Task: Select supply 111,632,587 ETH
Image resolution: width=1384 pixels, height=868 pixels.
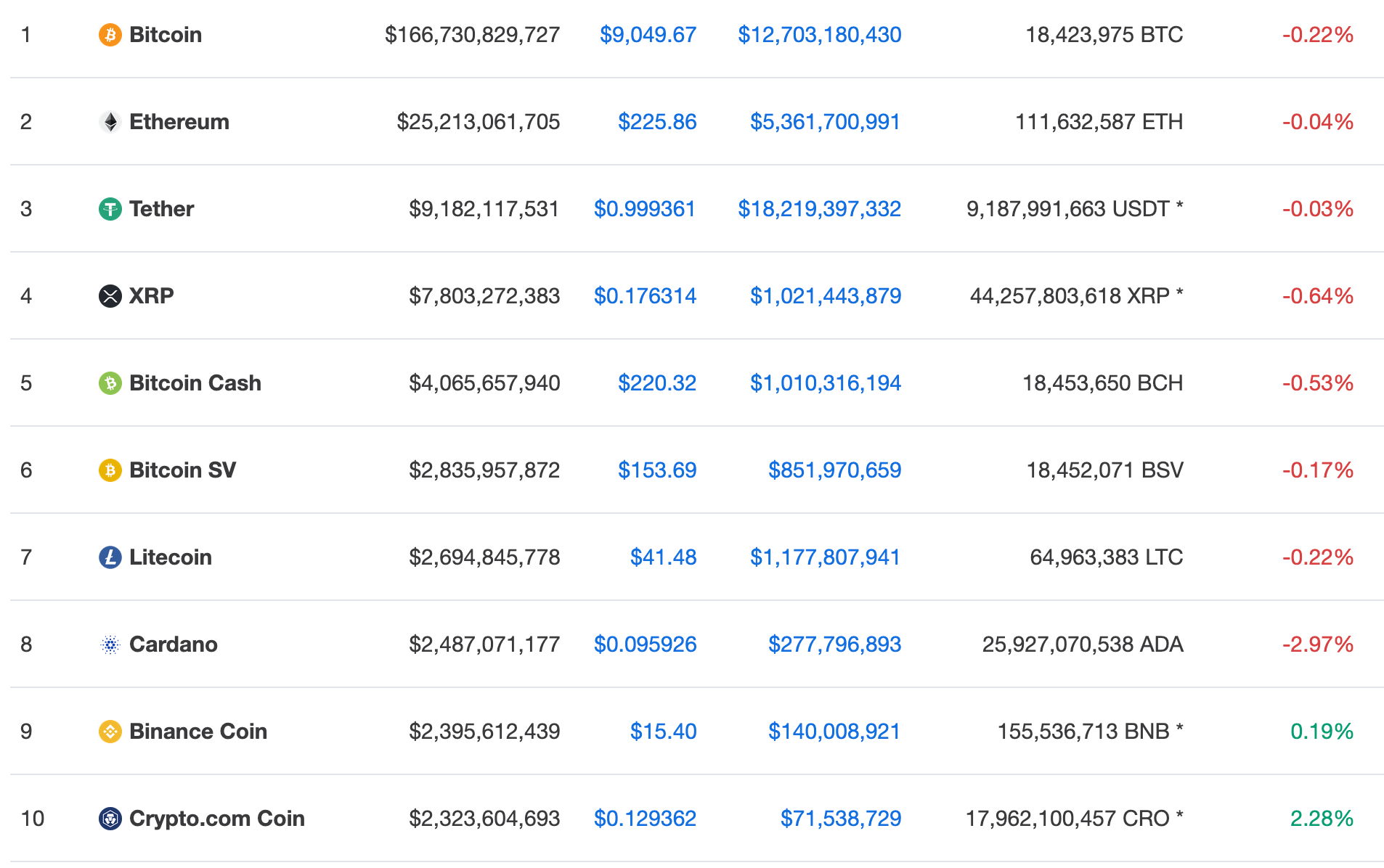Action: coord(1099,122)
